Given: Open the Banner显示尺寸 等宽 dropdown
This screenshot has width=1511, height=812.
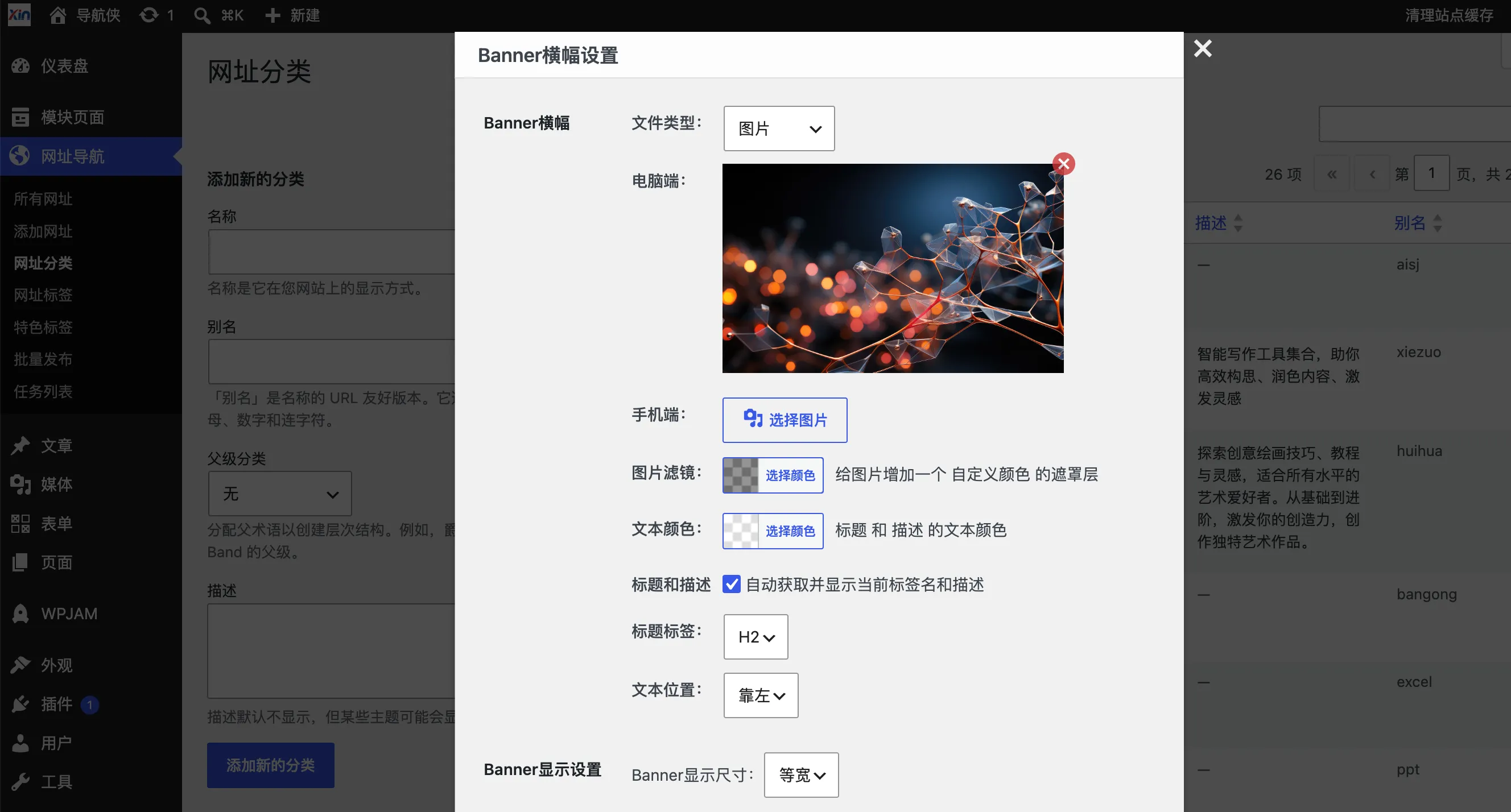Looking at the screenshot, I should click(x=801, y=775).
